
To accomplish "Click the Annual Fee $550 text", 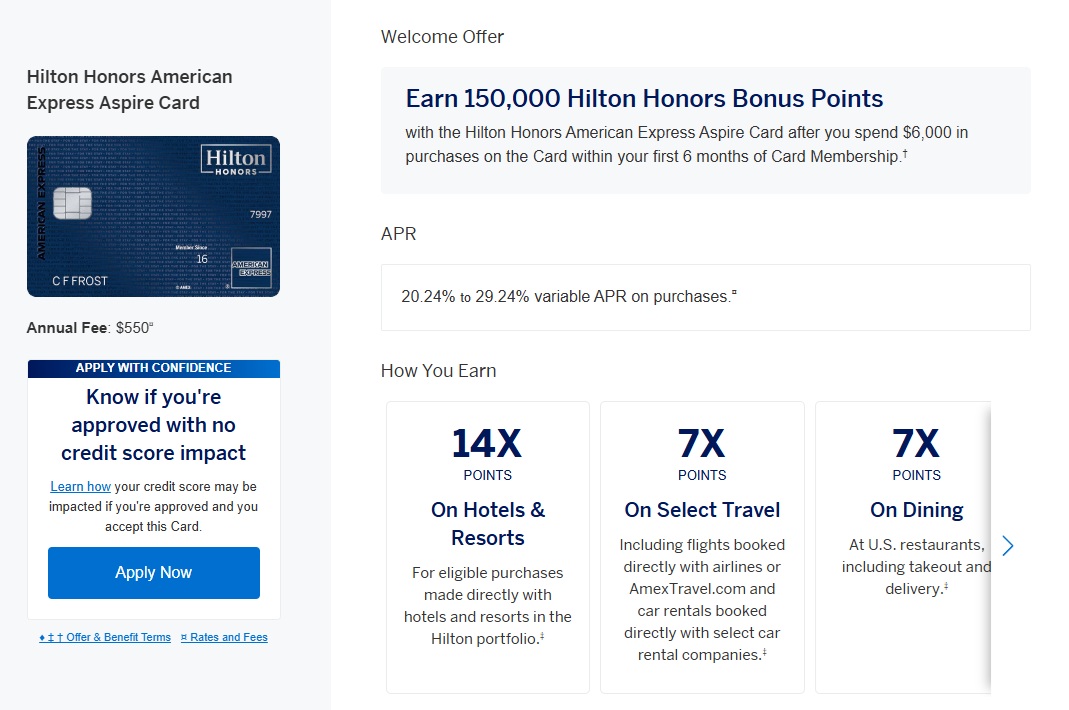I will (90, 327).
